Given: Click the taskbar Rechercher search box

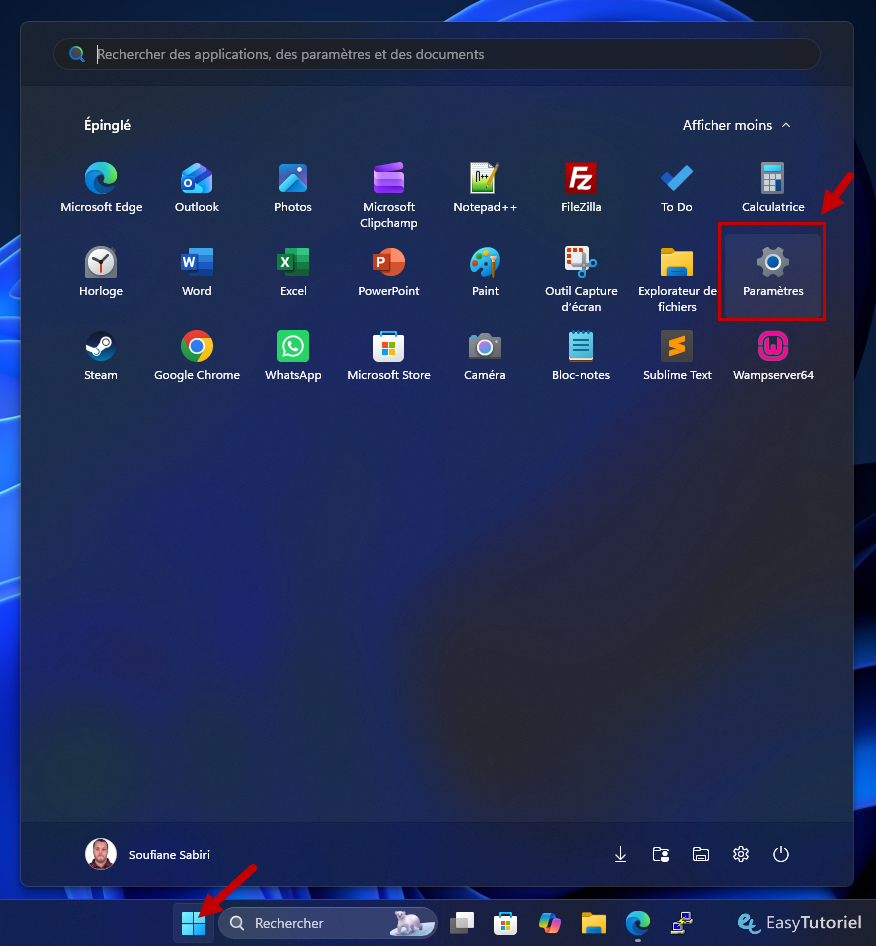Looking at the screenshot, I should pyautogui.click(x=328, y=923).
